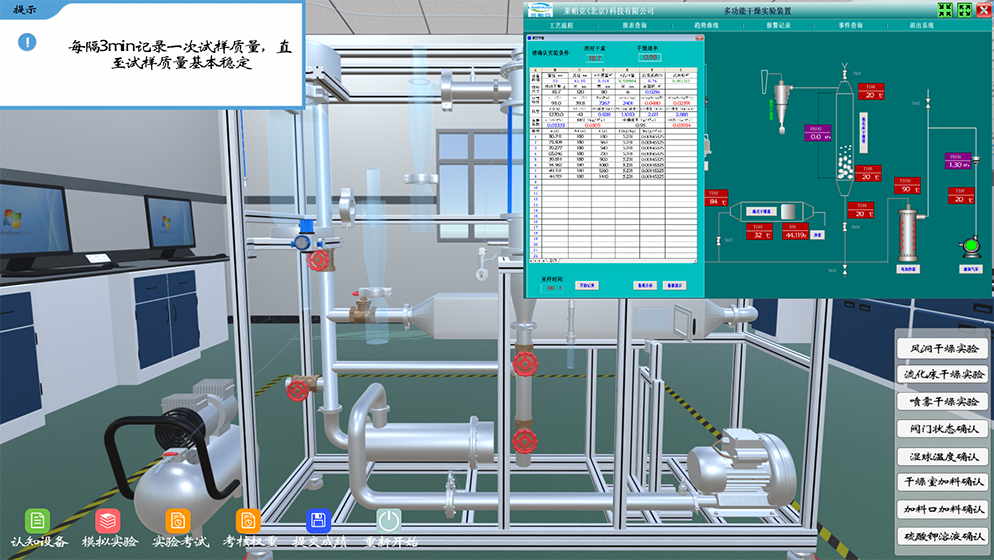Click the 喷雾干燥实验 button
Image resolution: width=994 pixels, height=560 pixels.
[941, 402]
